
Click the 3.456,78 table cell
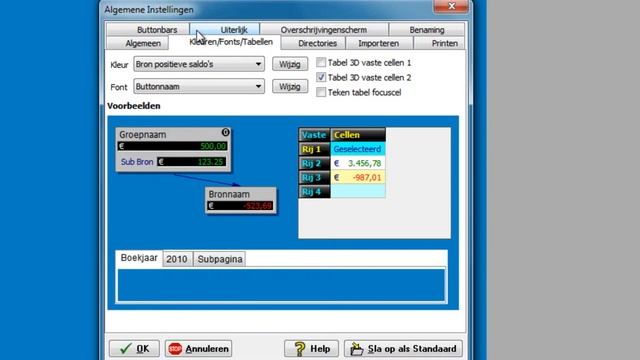[x=358, y=163]
